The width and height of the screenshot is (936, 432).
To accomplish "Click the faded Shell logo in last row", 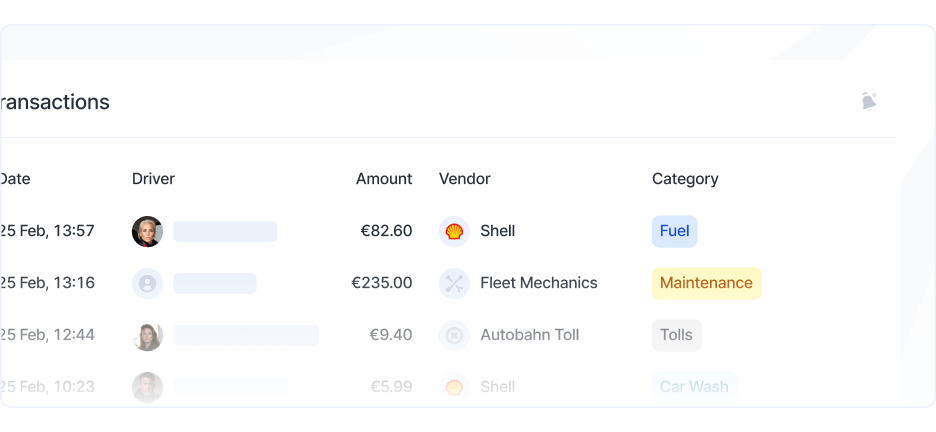I will (454, 387).
